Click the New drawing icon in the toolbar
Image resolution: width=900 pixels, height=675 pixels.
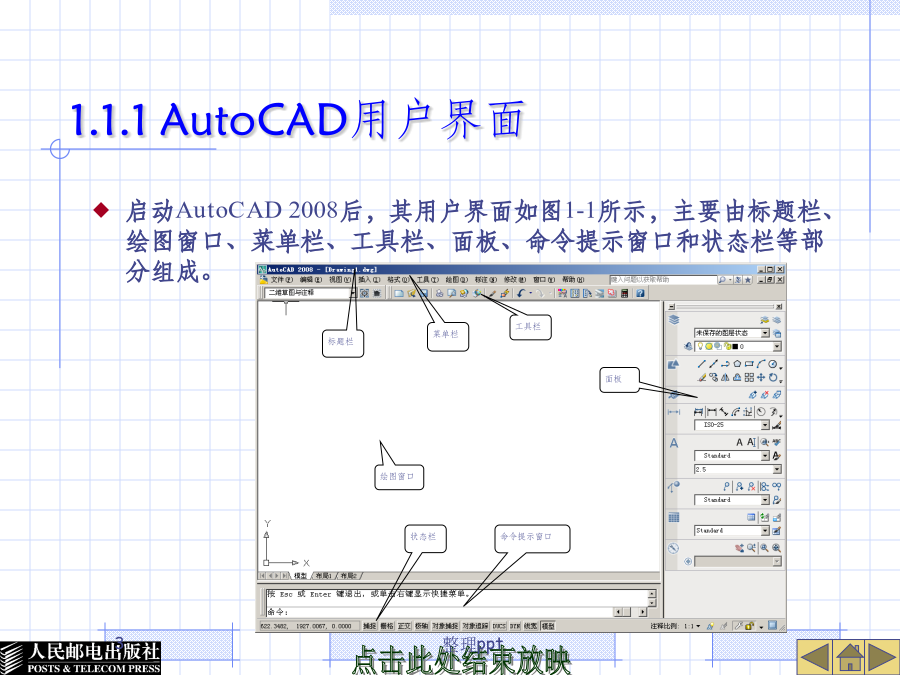click(398, 293)
